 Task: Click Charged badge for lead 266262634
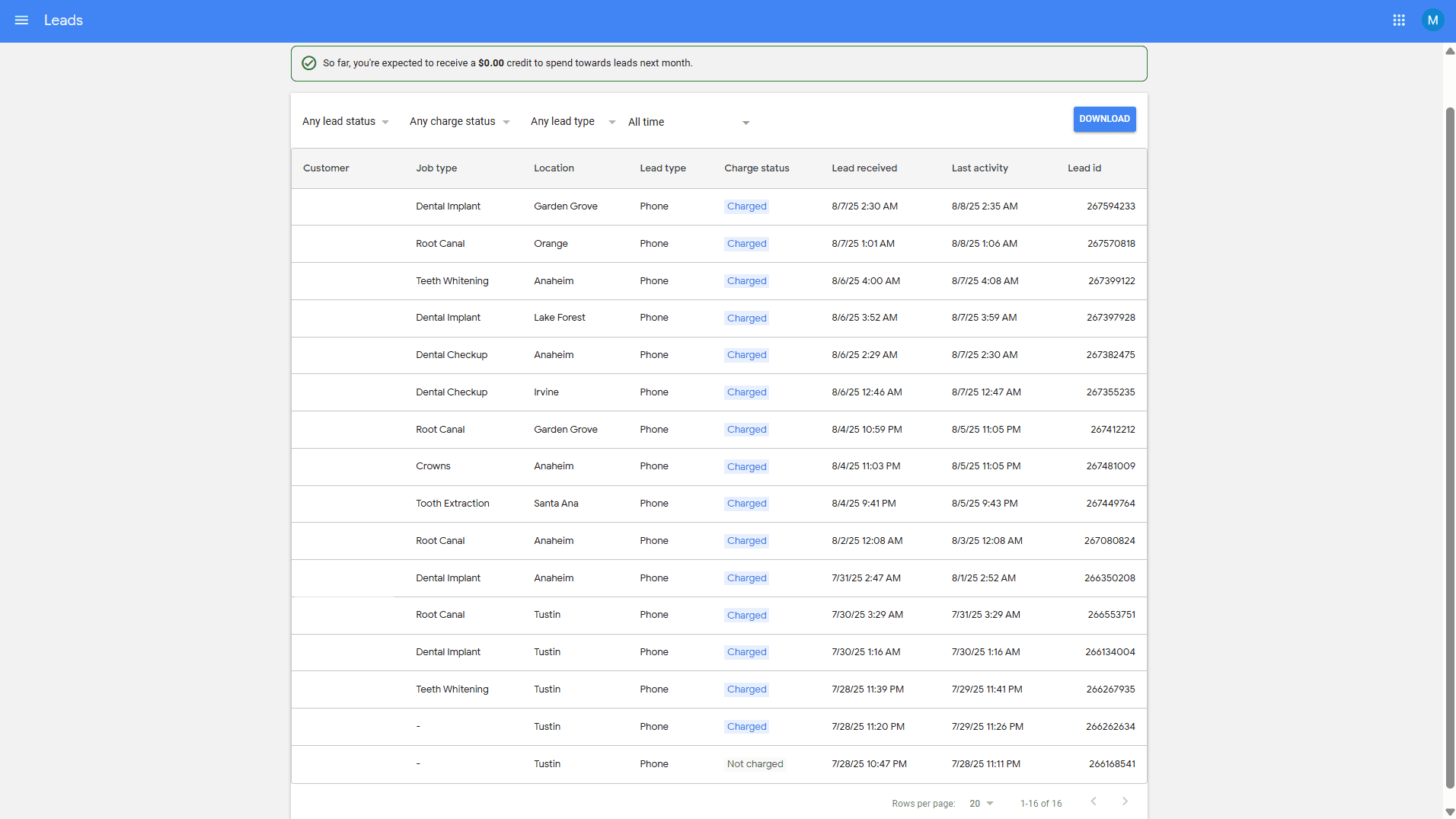click(x=746, y=727)
